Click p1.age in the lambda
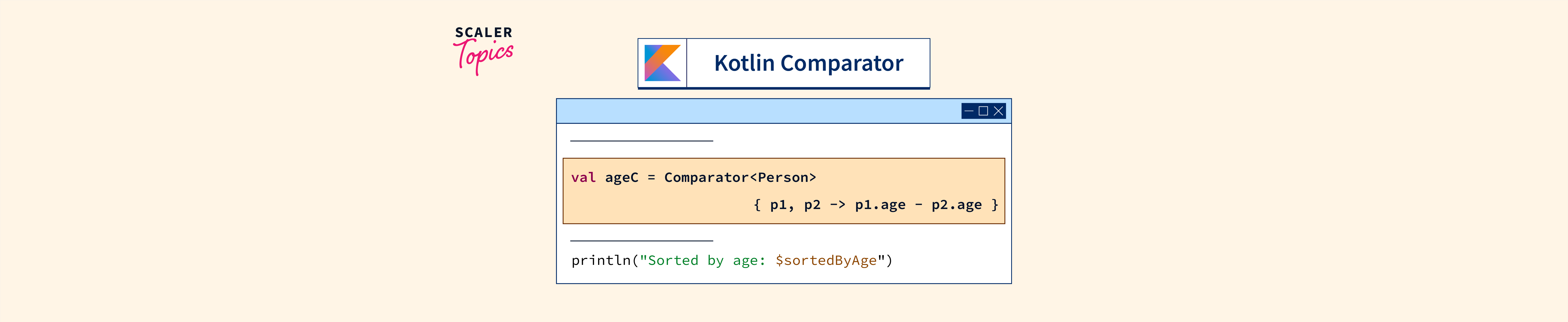Image resolution: width=1568 pixels, height=322 pixels. [880, 205]
